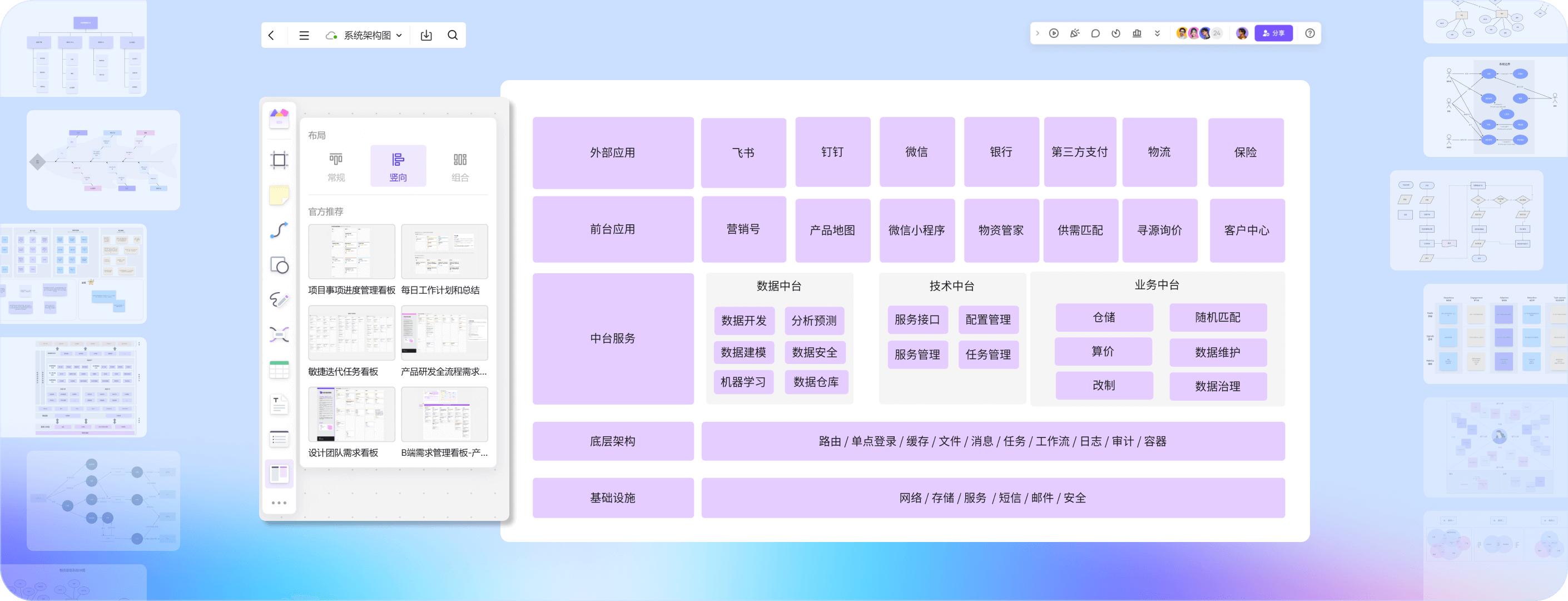This screenshot has width=1568, height=601.
Task: Open 敏捷迭代任务看板 template
Action: pyautogui.click(x=352, y=341)
